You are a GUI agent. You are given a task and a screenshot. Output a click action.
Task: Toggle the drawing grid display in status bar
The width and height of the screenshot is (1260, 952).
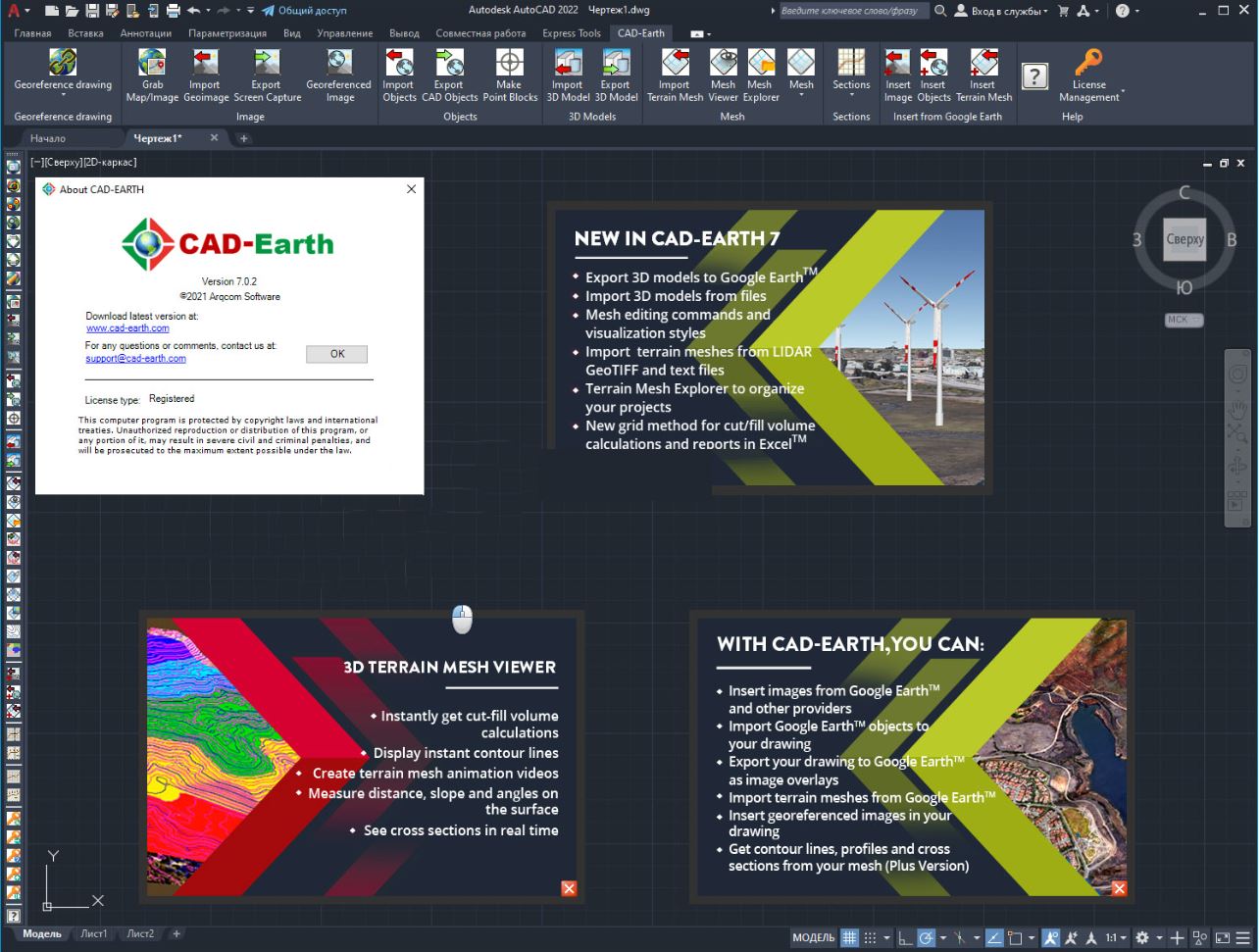(849, 938)
